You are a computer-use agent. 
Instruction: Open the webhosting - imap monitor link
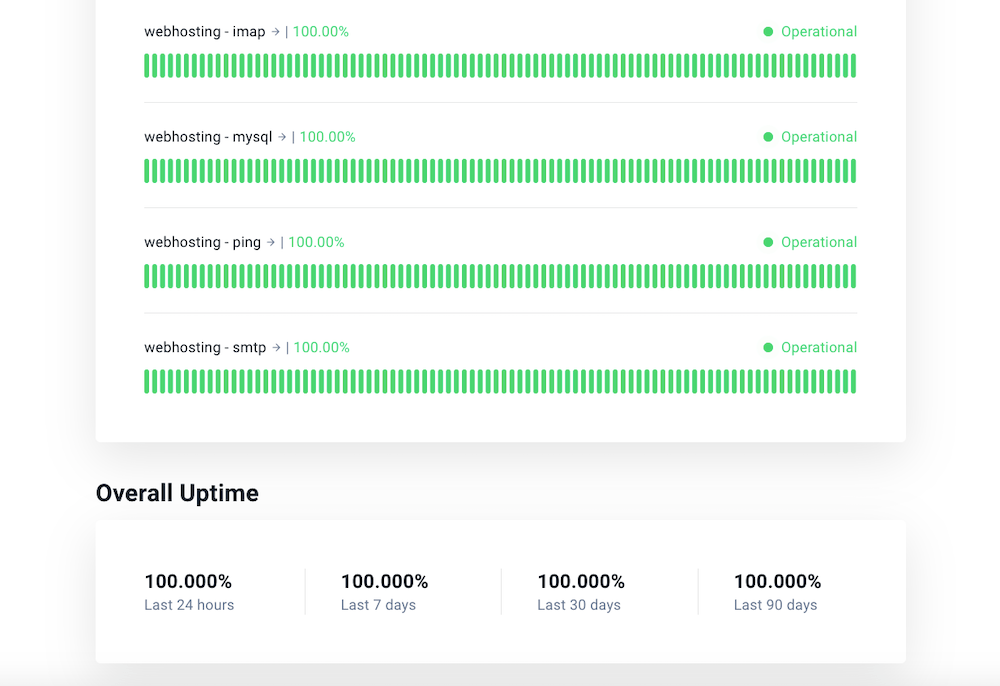point(205,31)
